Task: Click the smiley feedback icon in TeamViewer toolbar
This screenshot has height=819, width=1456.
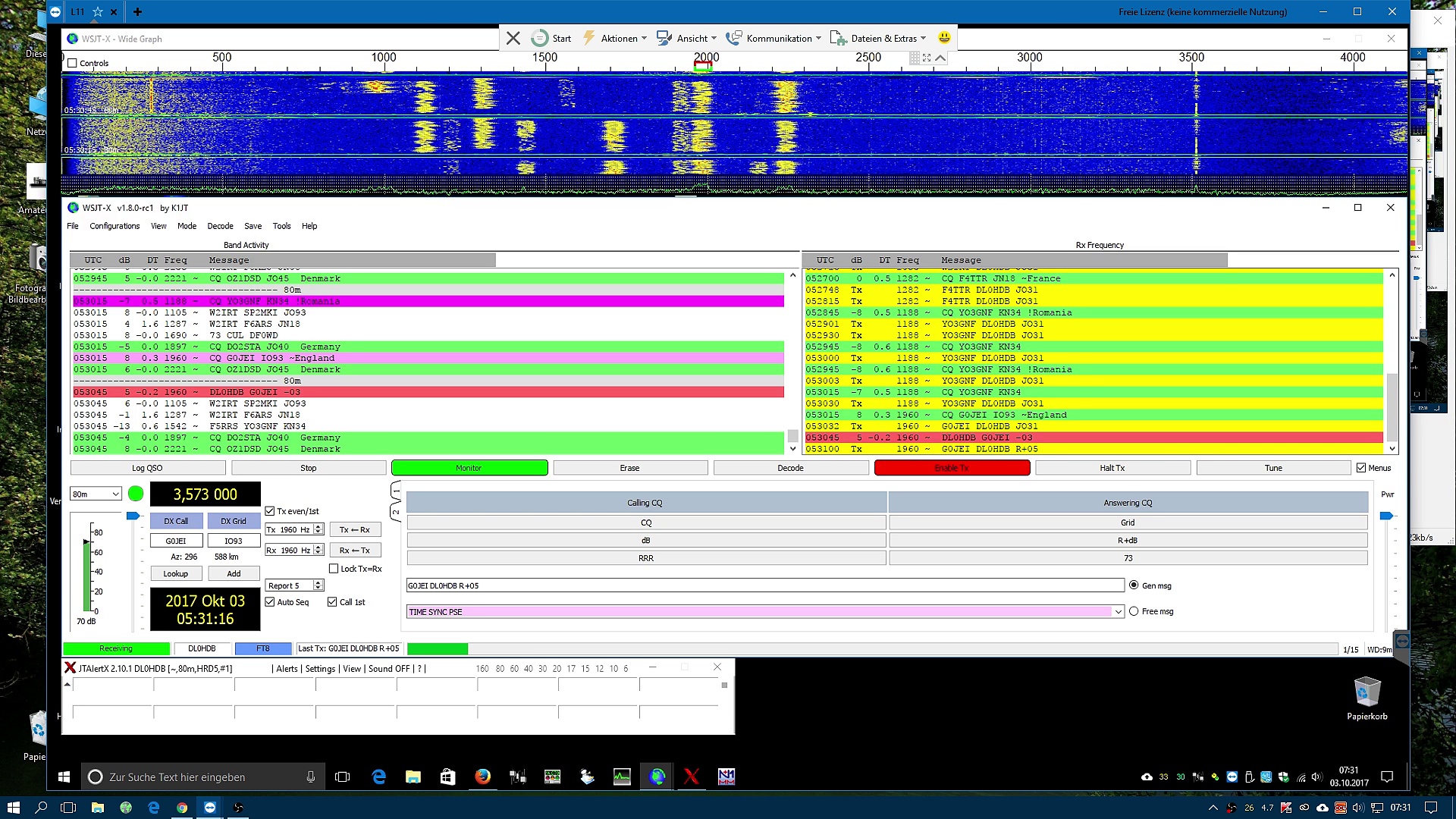Action: click(944, 38)
